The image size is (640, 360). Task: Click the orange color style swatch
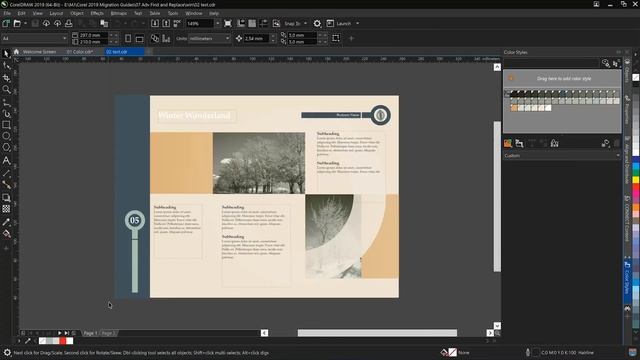[x=514, y=108]
